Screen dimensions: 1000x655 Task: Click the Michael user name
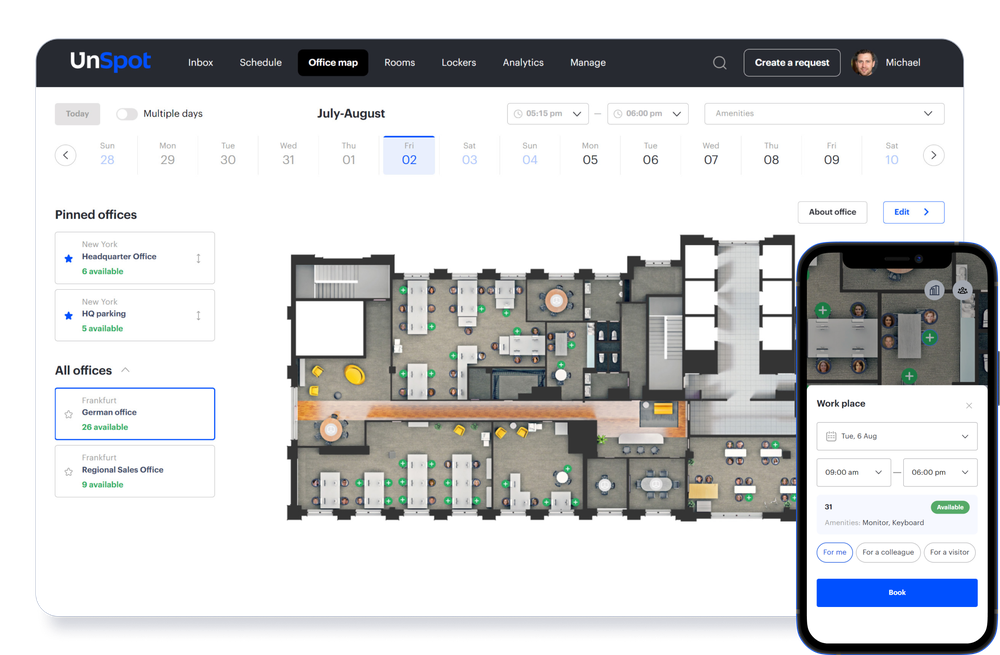click(902, 63)
